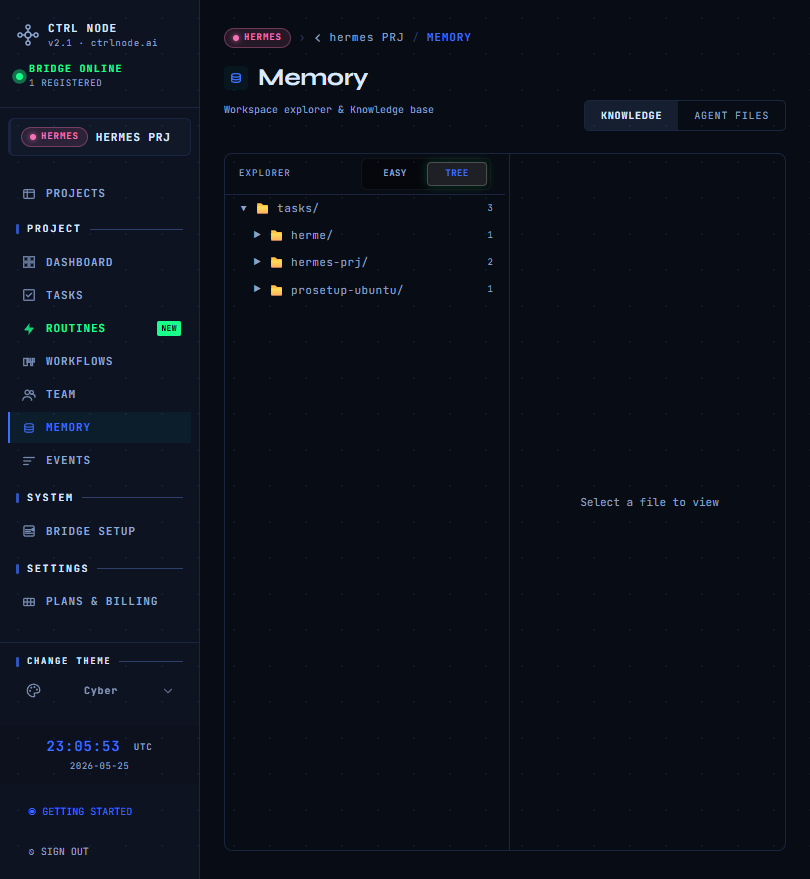This screenshot has width=810, height=879.
Task: Click the green bridge online status dot
Action: coord(19,76)
